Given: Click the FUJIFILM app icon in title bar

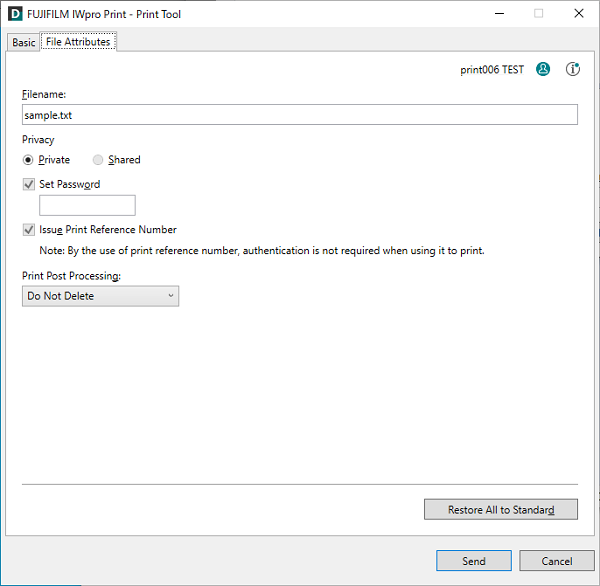Looking at the screenshot, I should click(x=15, y=14).
